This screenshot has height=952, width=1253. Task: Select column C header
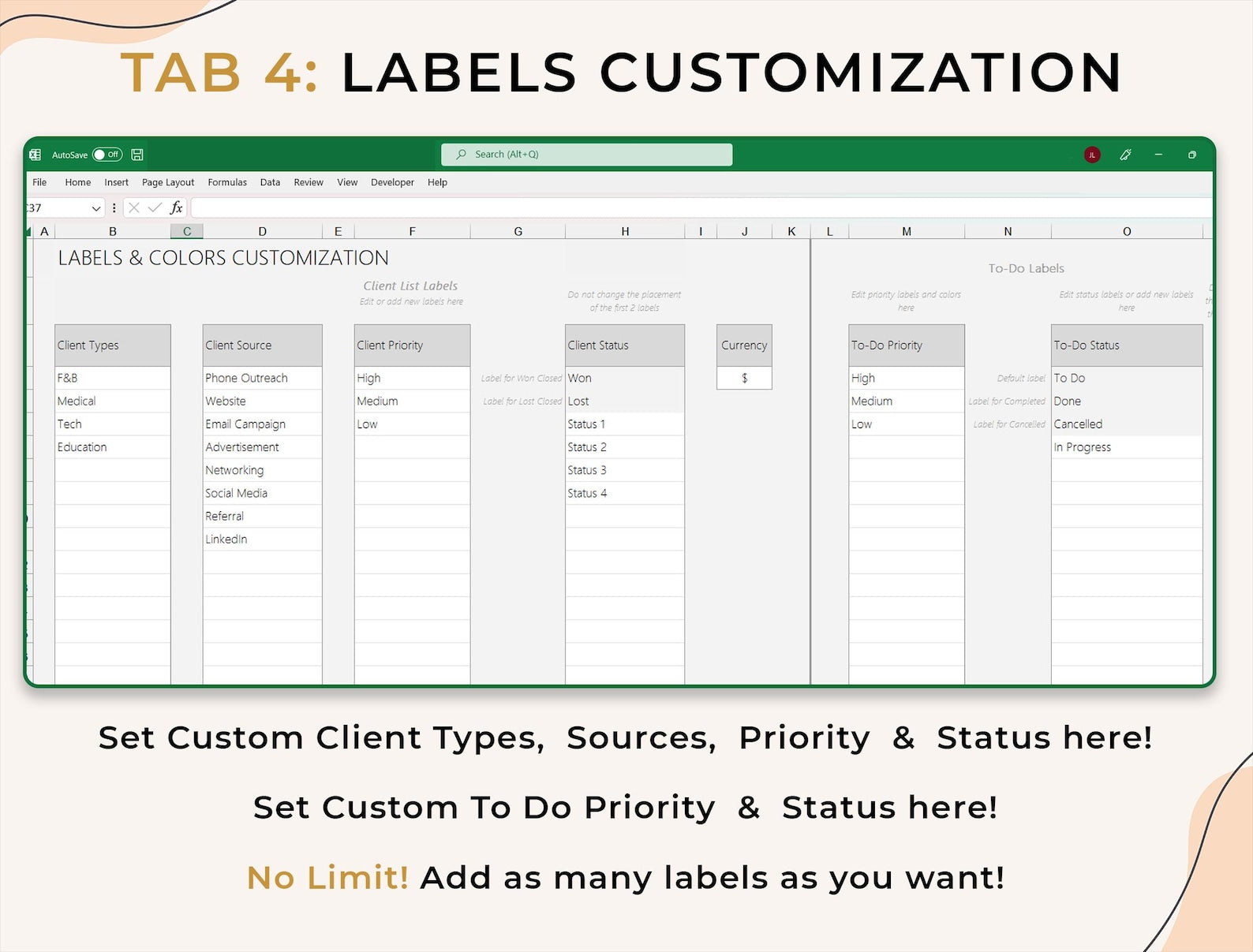187,231
